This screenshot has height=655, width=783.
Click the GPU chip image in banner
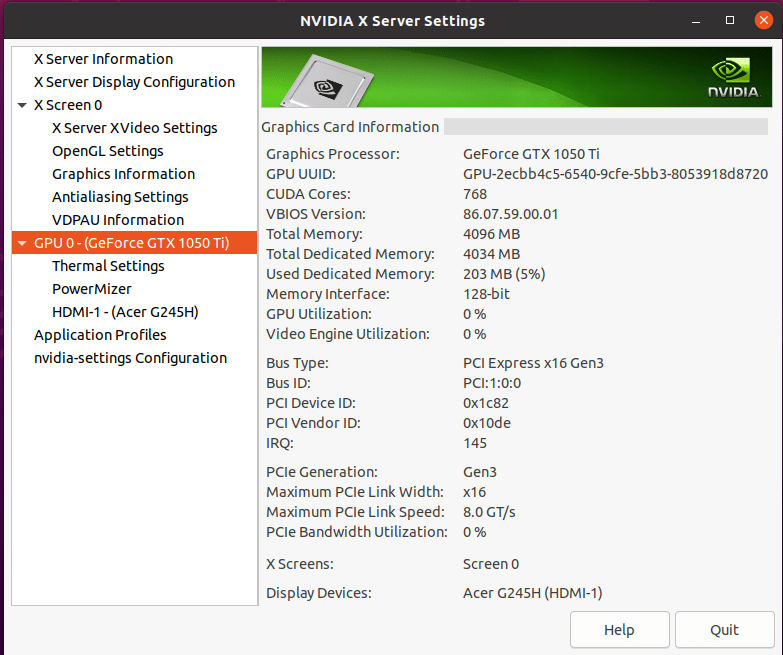[x=328, y=82]
